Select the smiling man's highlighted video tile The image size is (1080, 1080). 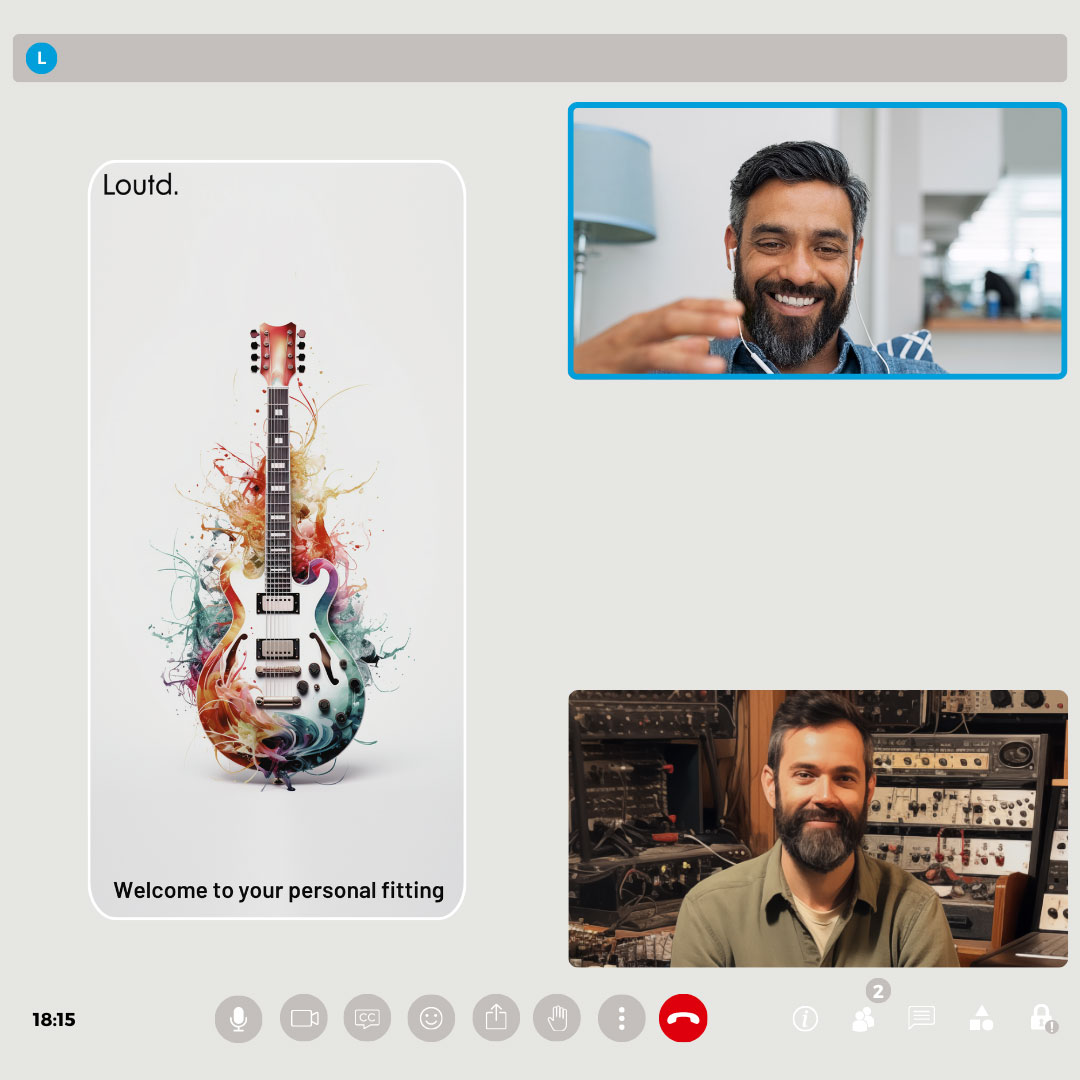[818, 240]
